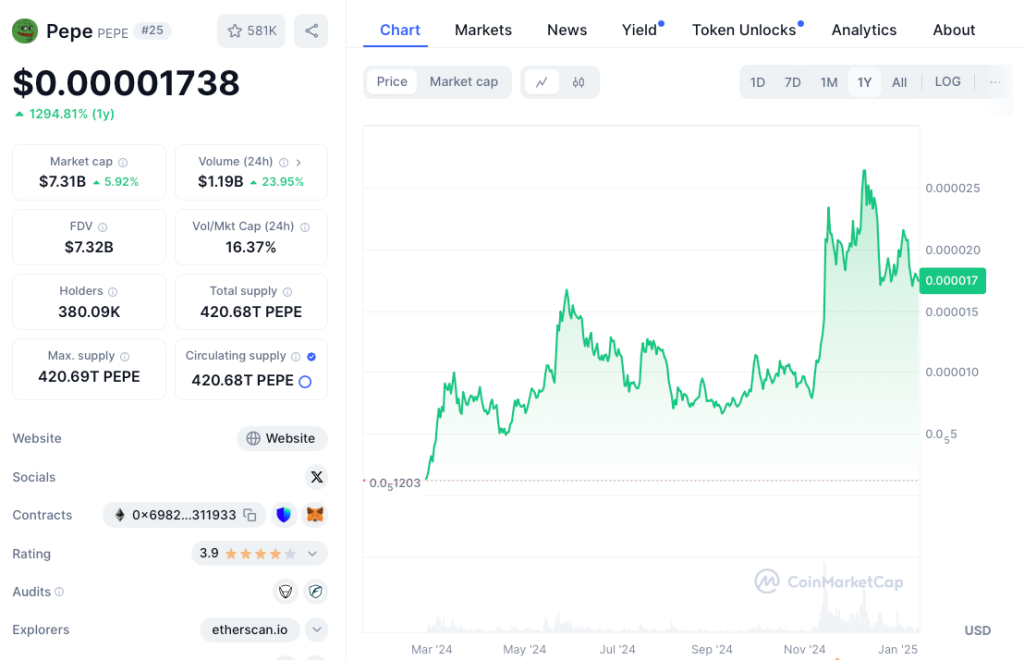Viewport: 1024px width, 660px height.
Task: Star Pepe to add to watchlist
Action: click(251, 31)
